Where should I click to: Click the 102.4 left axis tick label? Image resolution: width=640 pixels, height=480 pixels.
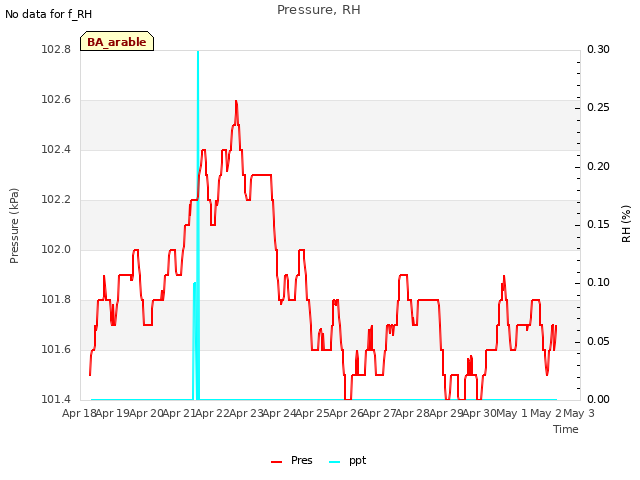pyautogui.click(x=56, y=149)
